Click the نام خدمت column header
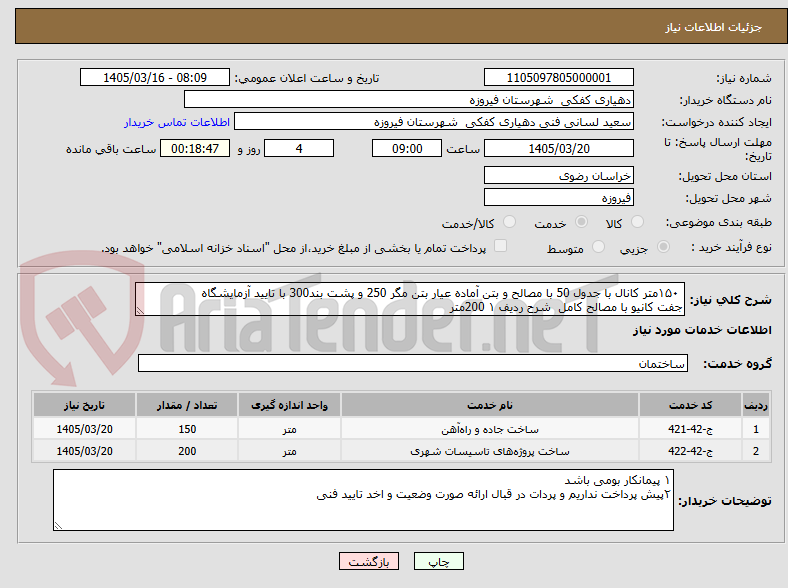The width and height of the screenshot is (788, 588). (x=490, y=405)
